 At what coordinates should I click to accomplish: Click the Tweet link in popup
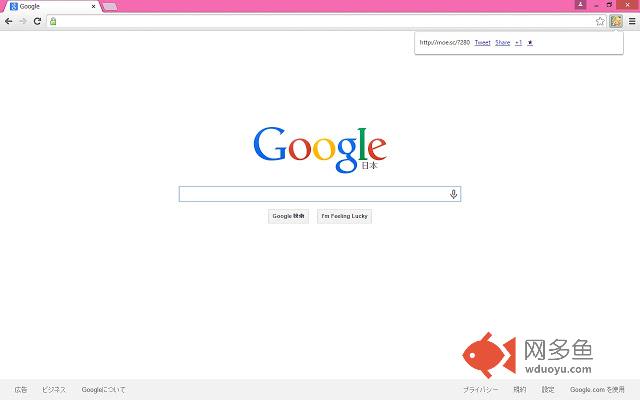pos(482,42)
